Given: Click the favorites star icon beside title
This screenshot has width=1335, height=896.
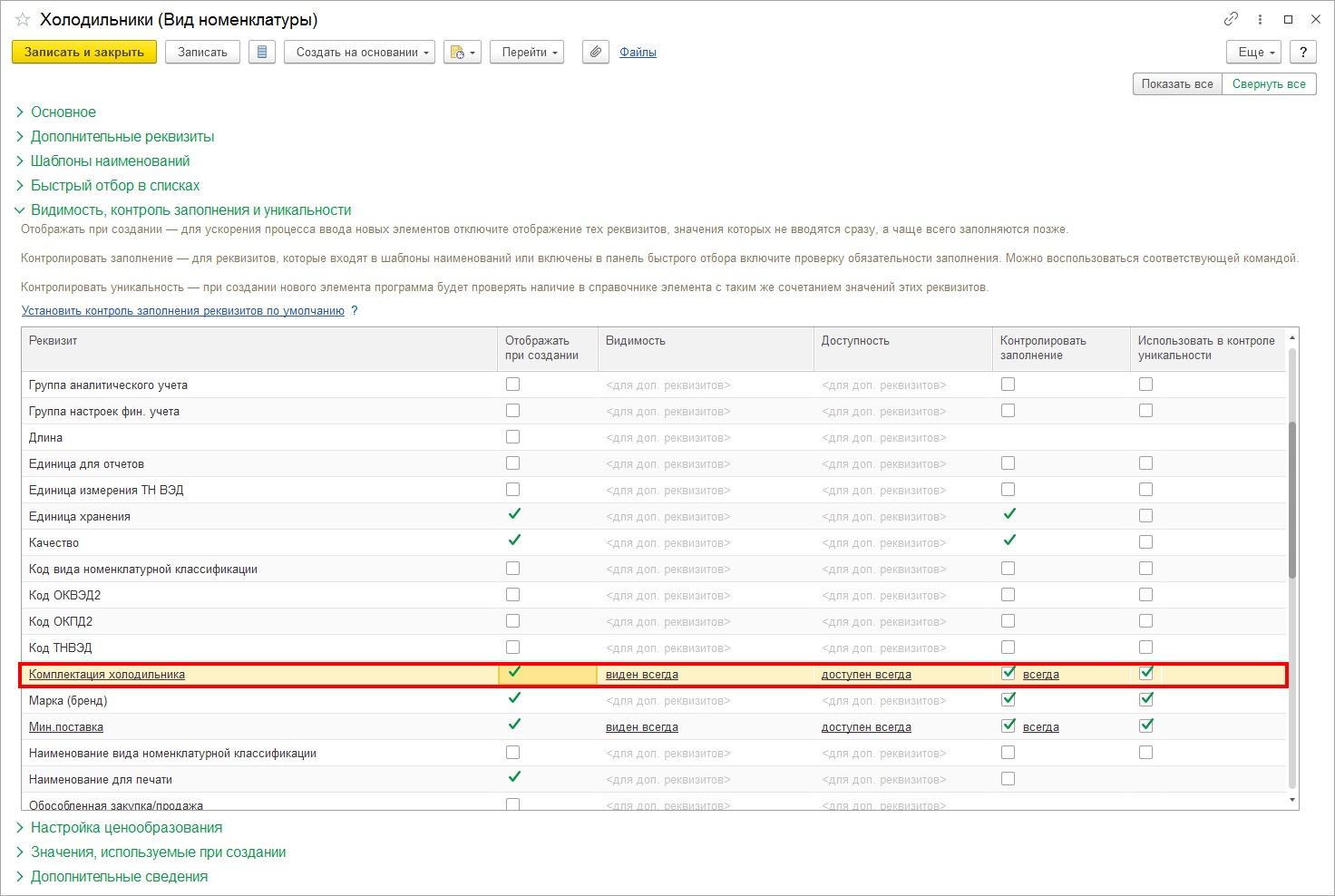Looking at the screenshot, I should pyautogui.click(x=23, y=20).
